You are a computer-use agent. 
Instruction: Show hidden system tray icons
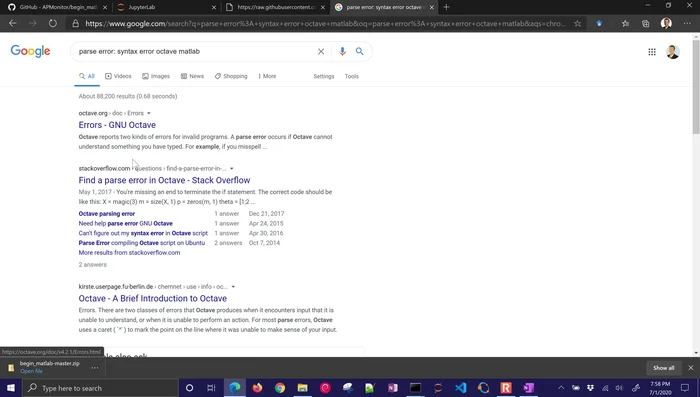click(561, 388)
